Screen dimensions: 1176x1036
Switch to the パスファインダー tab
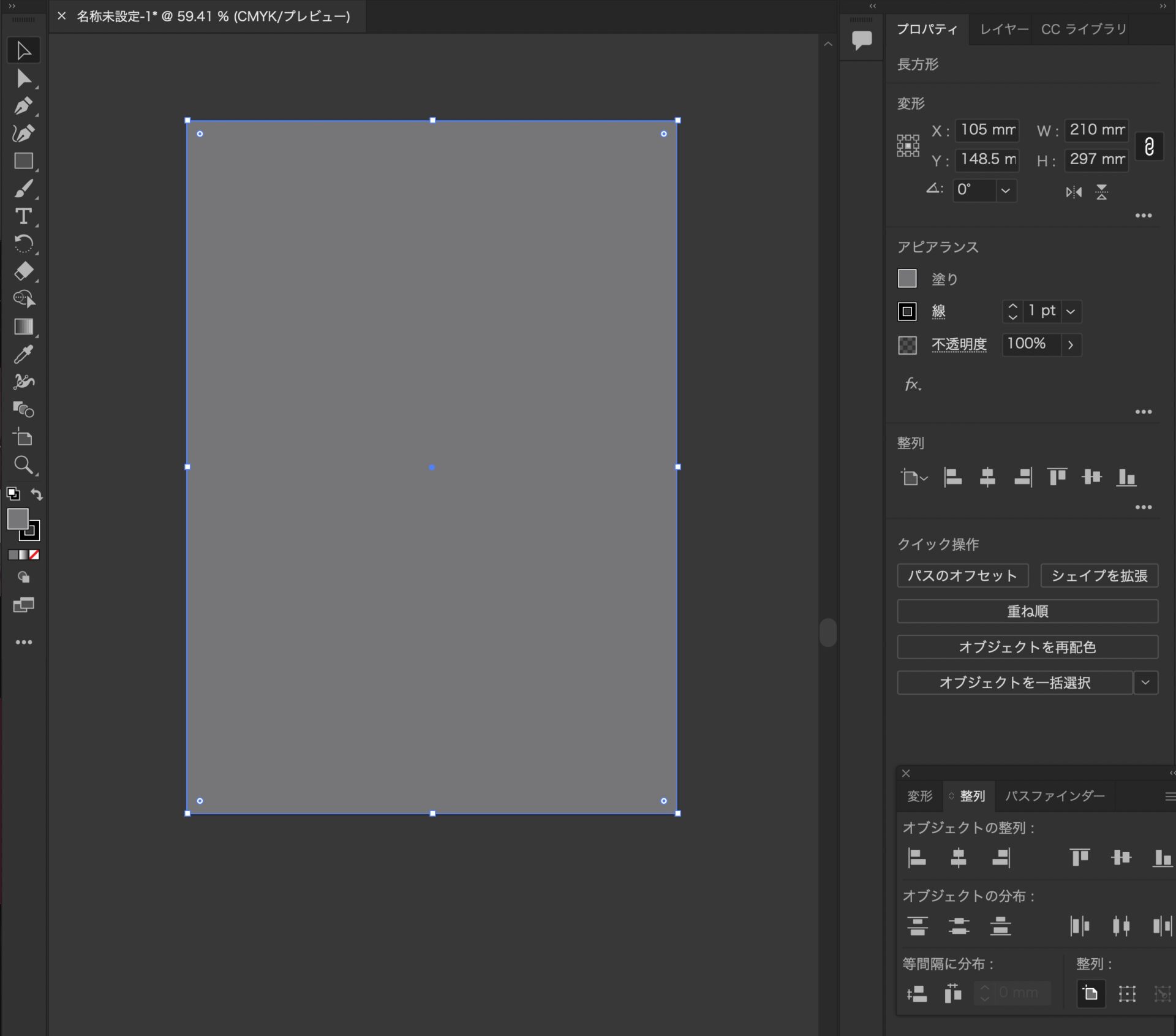1055,796
